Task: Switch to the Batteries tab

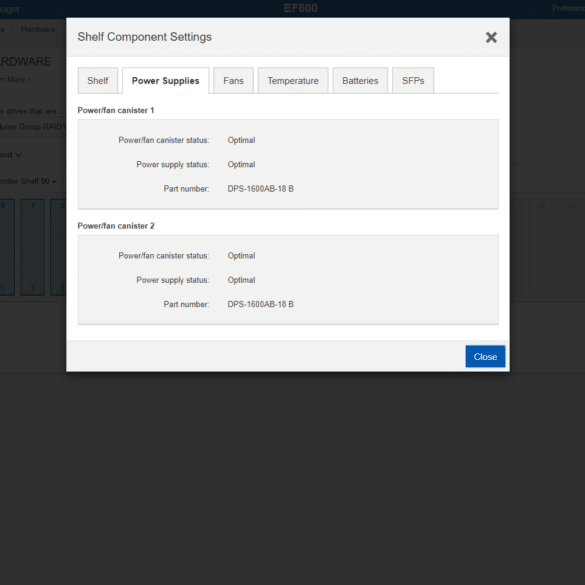Action: (360, 81)
